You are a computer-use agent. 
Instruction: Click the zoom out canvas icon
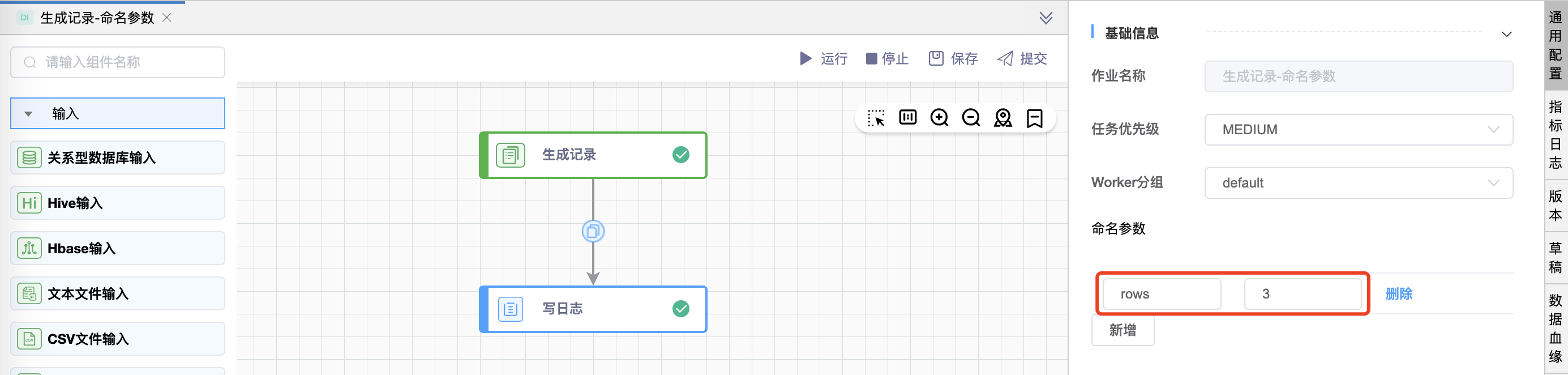pyautogui.click(x=971, y=117)
